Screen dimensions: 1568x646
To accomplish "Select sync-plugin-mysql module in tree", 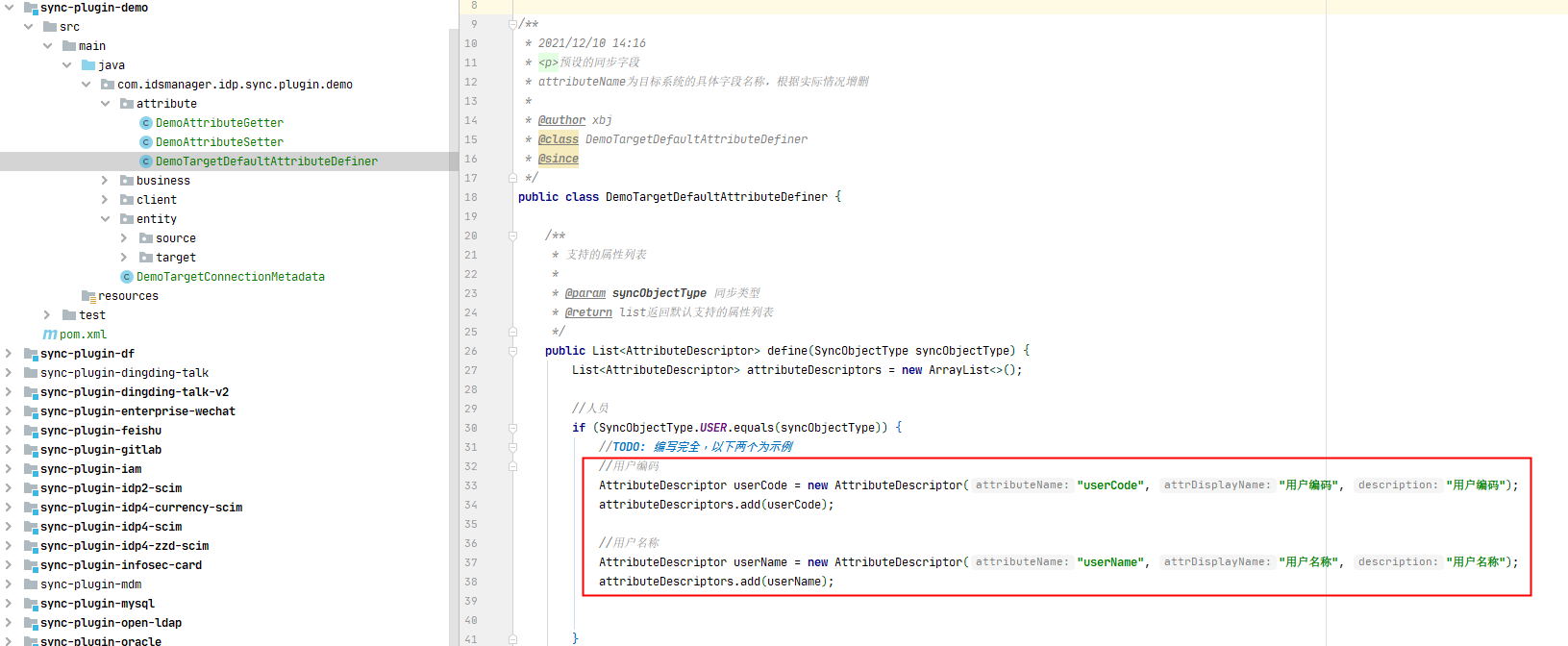I will (x=97, y=604).
